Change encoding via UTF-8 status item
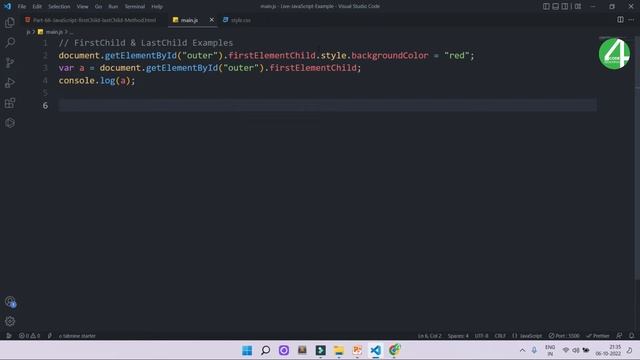The width and height of the screenshot is (640, 360). [481, 336]
